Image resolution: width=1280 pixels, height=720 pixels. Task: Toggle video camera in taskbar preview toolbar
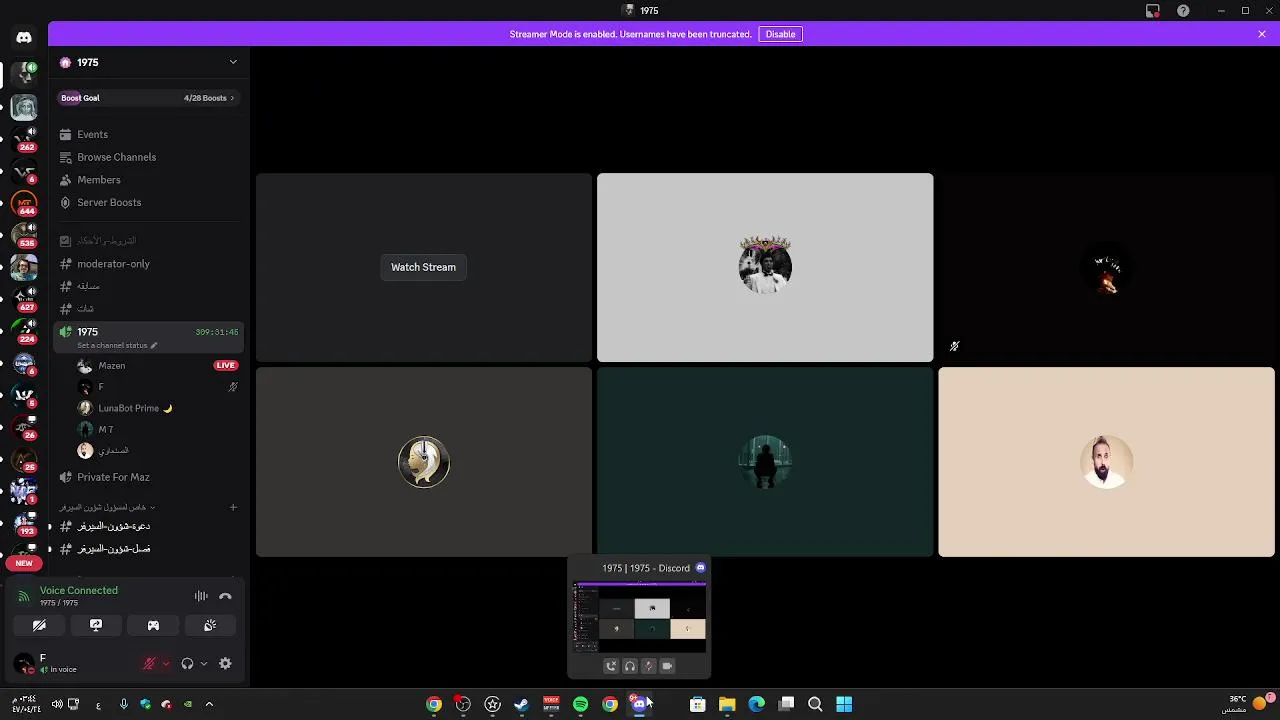pyautogui.click(x=667, y=666)
